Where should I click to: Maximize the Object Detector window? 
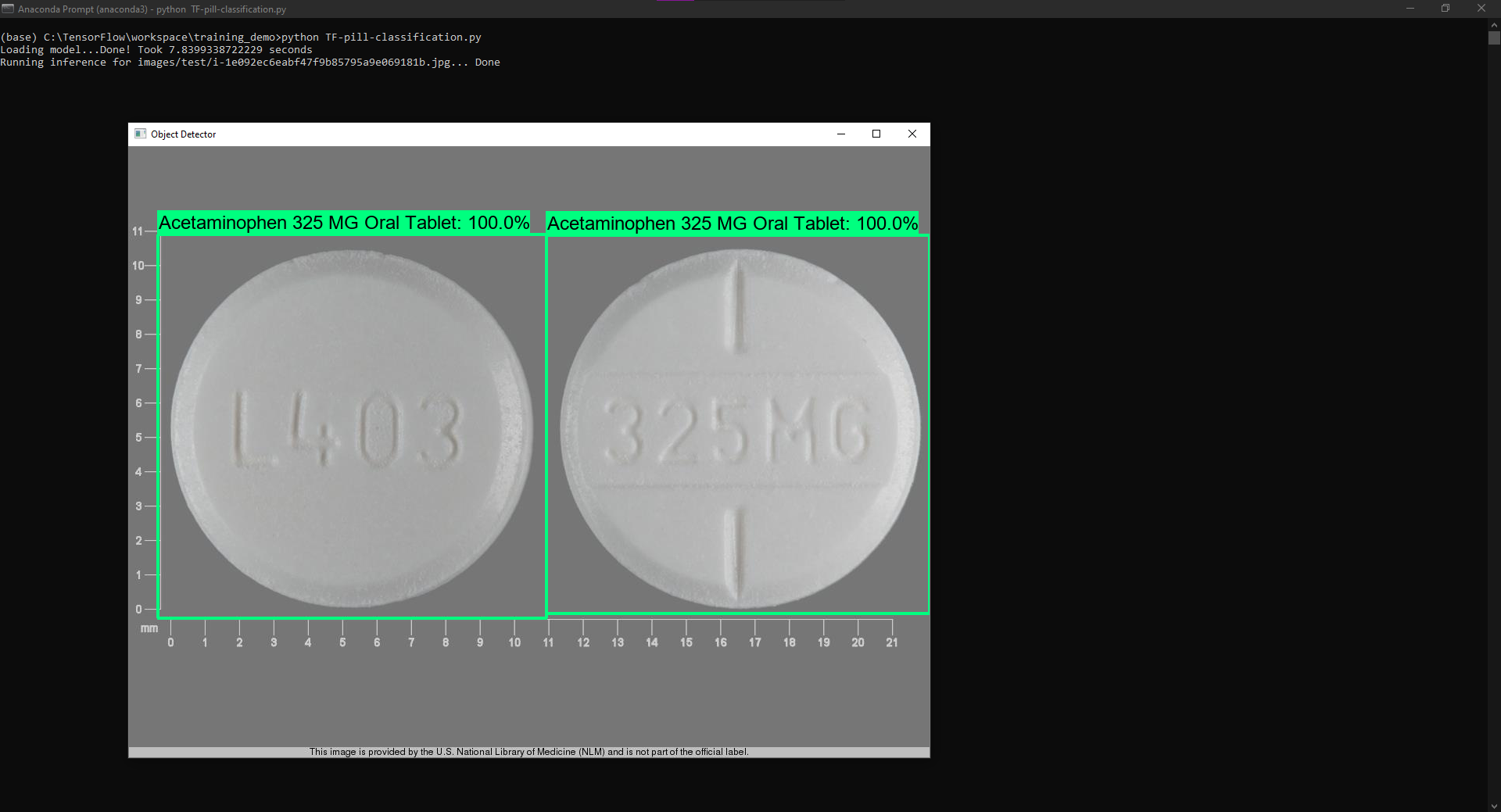(876, 134)
